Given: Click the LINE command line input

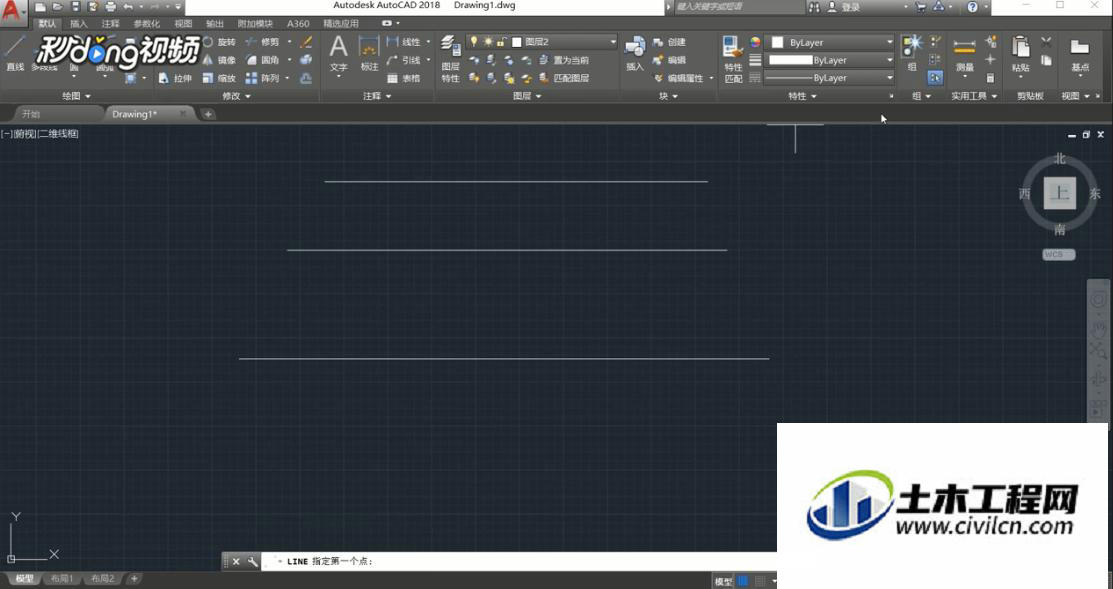Looking at the screenshot, I should [518, 561].
